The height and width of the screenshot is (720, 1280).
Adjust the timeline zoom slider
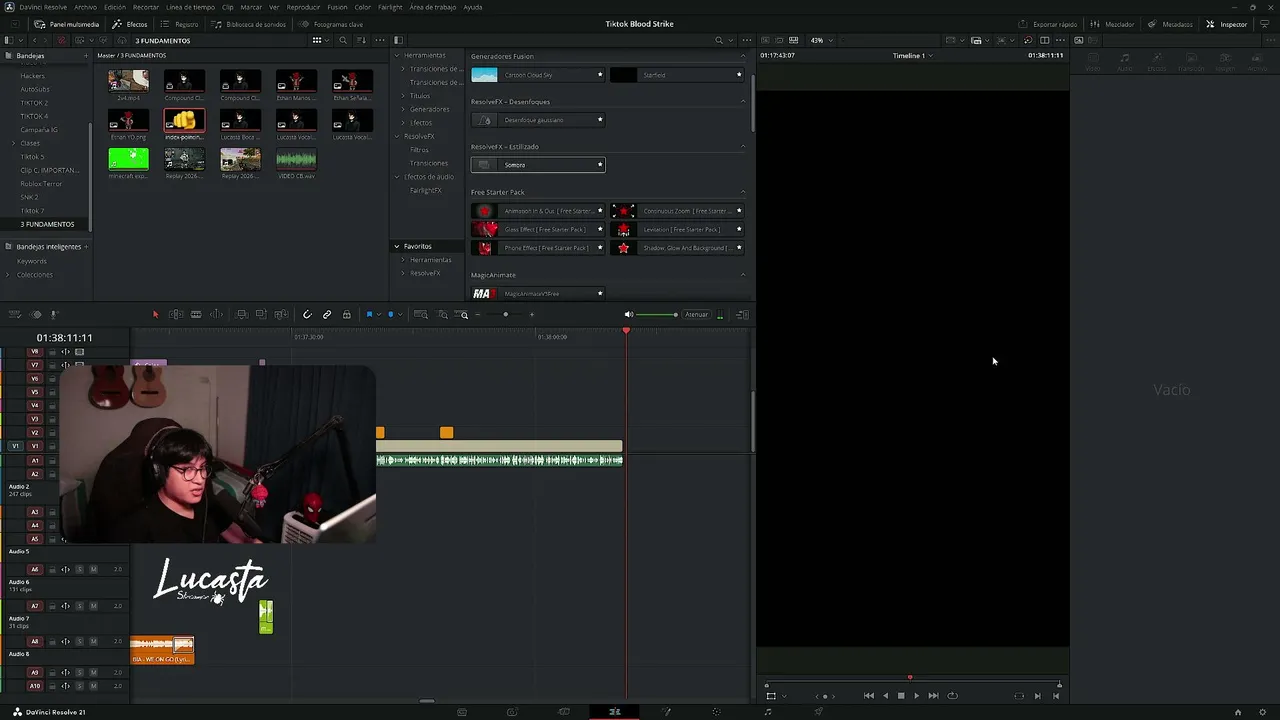point(505,315)
